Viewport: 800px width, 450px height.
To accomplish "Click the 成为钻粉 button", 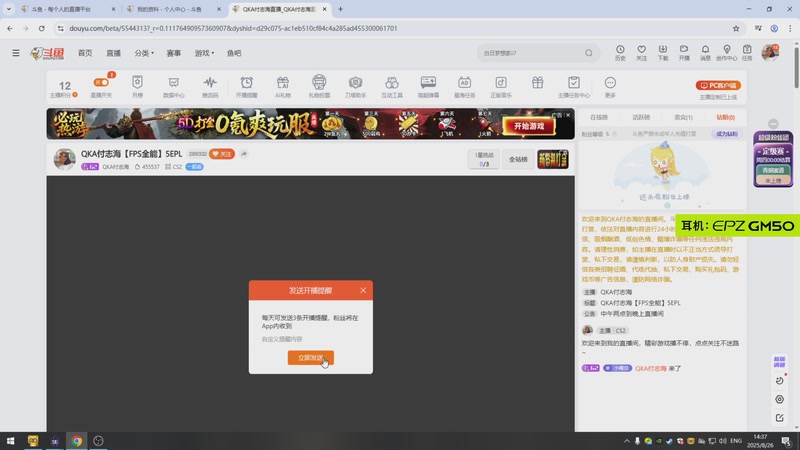I will coord(726,134).
